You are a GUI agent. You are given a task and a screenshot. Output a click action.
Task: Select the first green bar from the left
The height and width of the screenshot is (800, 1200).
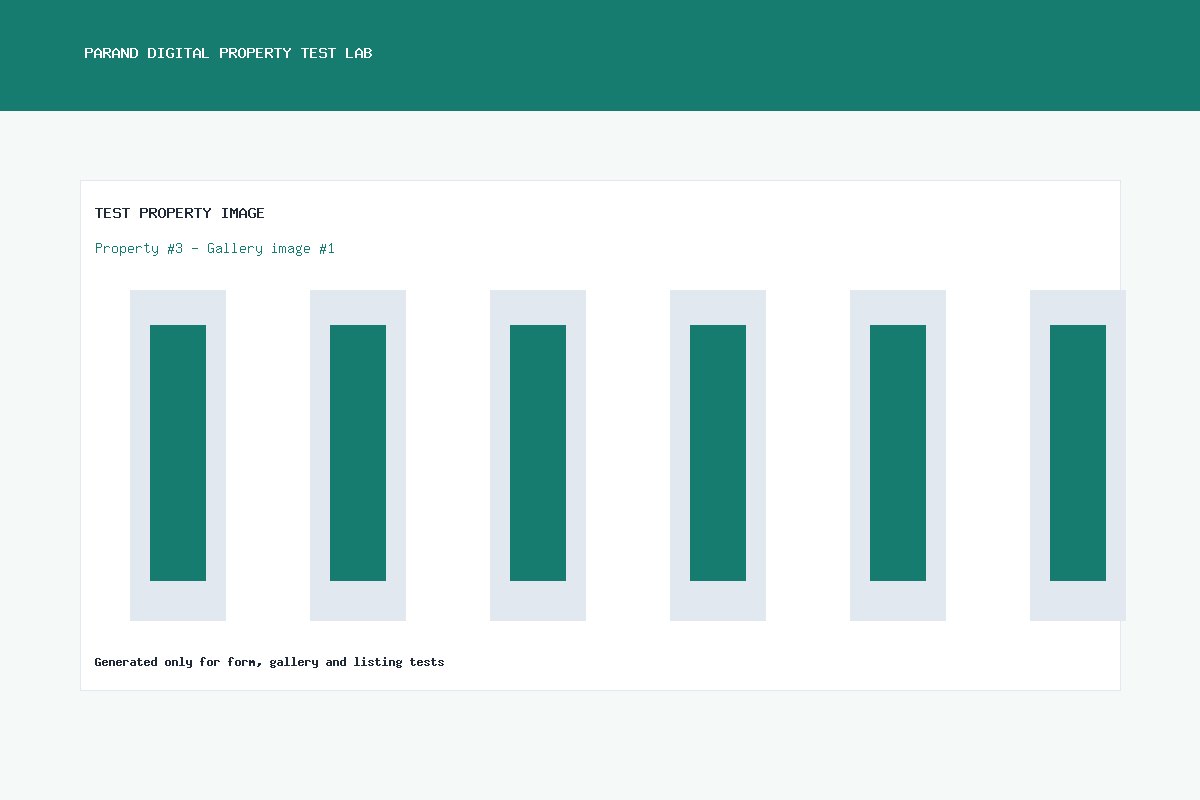tap(178, 453)
